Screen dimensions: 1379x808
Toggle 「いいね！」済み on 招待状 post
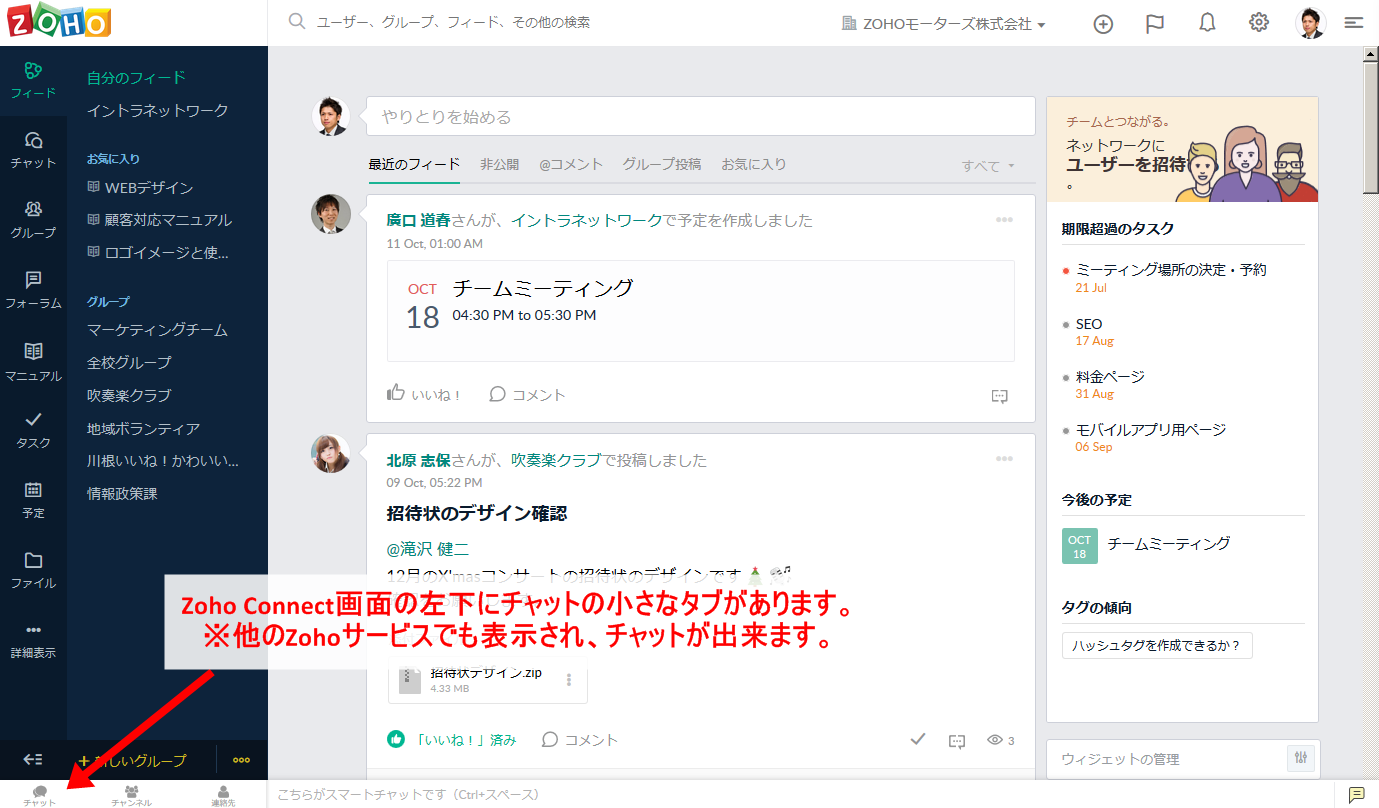tap(452, 740)
